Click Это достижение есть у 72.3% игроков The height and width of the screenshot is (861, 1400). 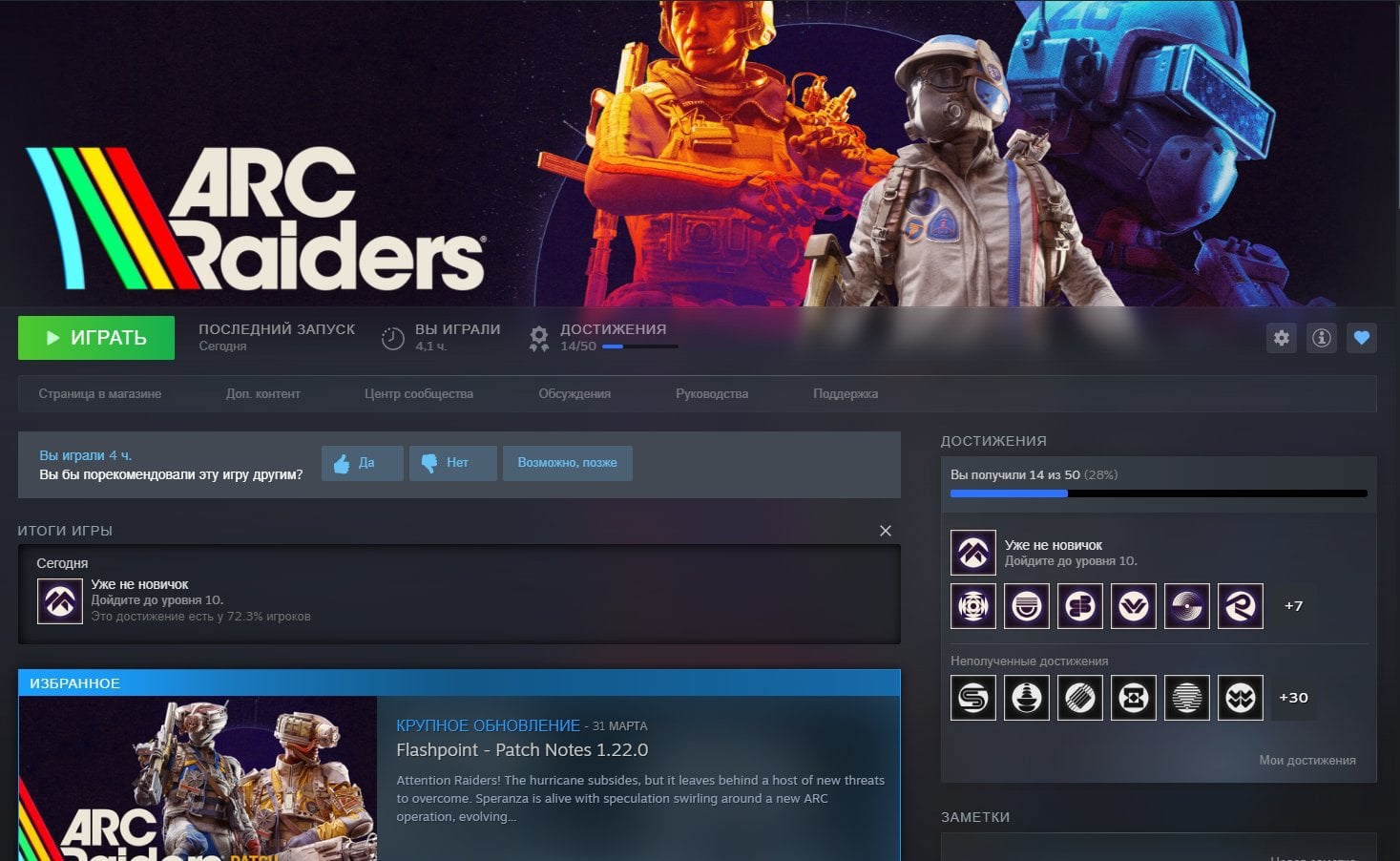[x=200, y=617]
